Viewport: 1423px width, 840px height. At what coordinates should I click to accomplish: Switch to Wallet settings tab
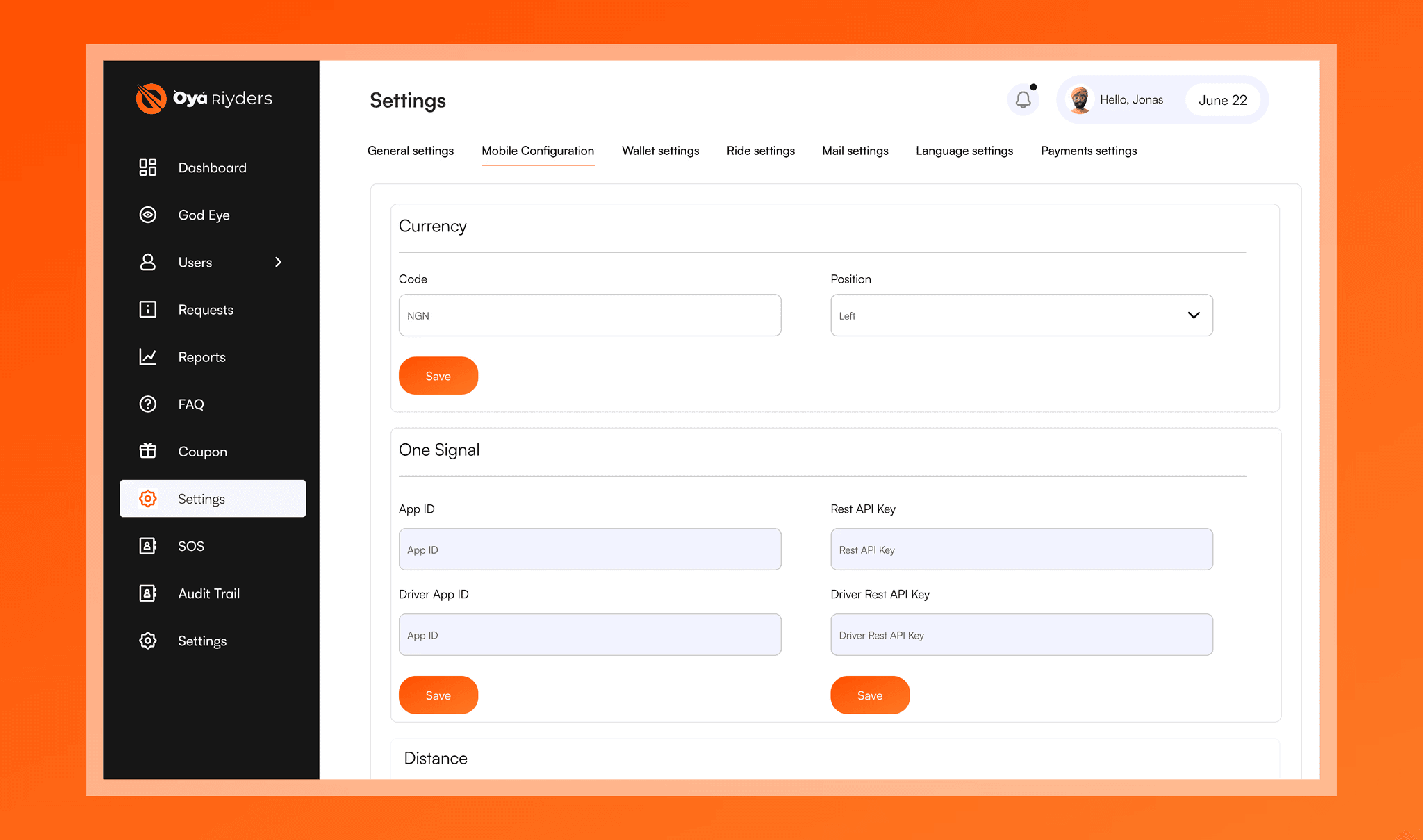click(660, 151)
